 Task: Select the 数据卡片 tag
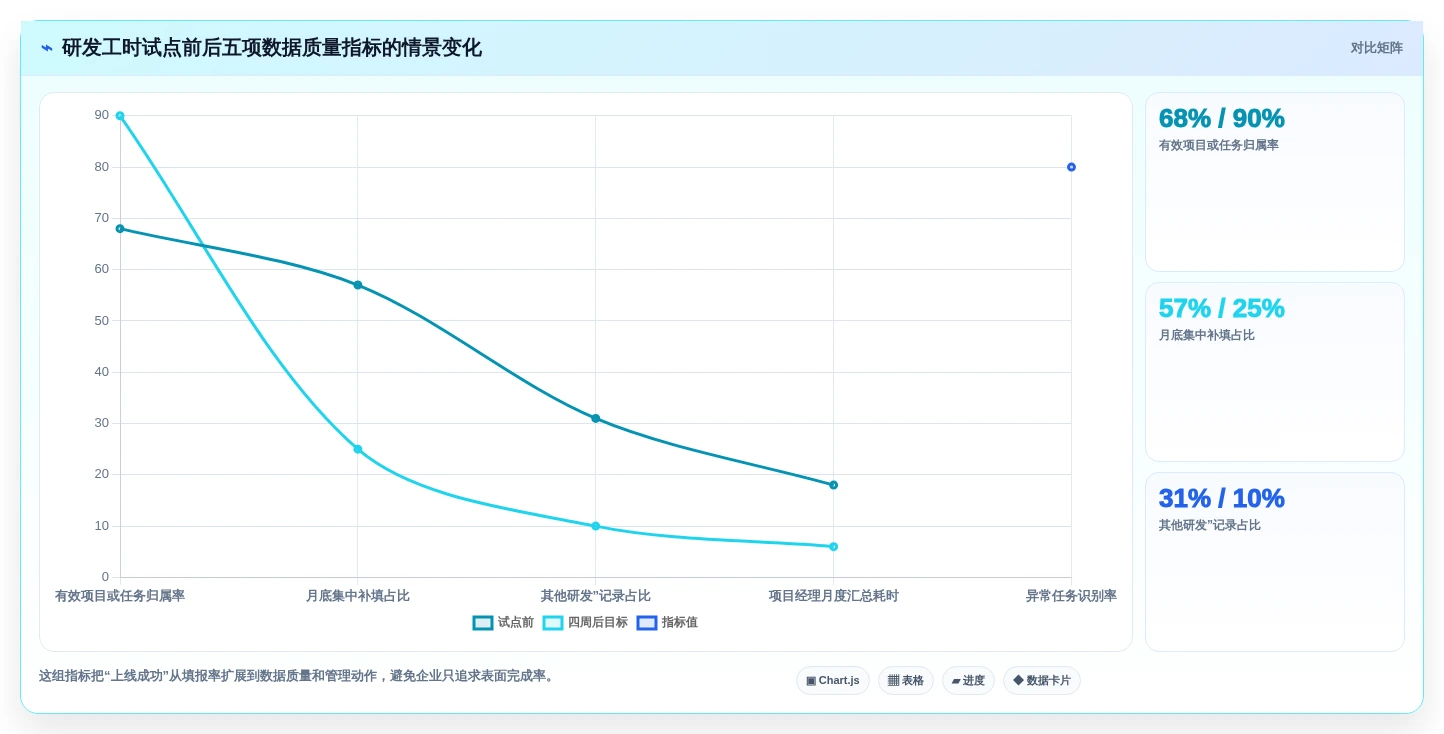click(x=1042, y=681)
